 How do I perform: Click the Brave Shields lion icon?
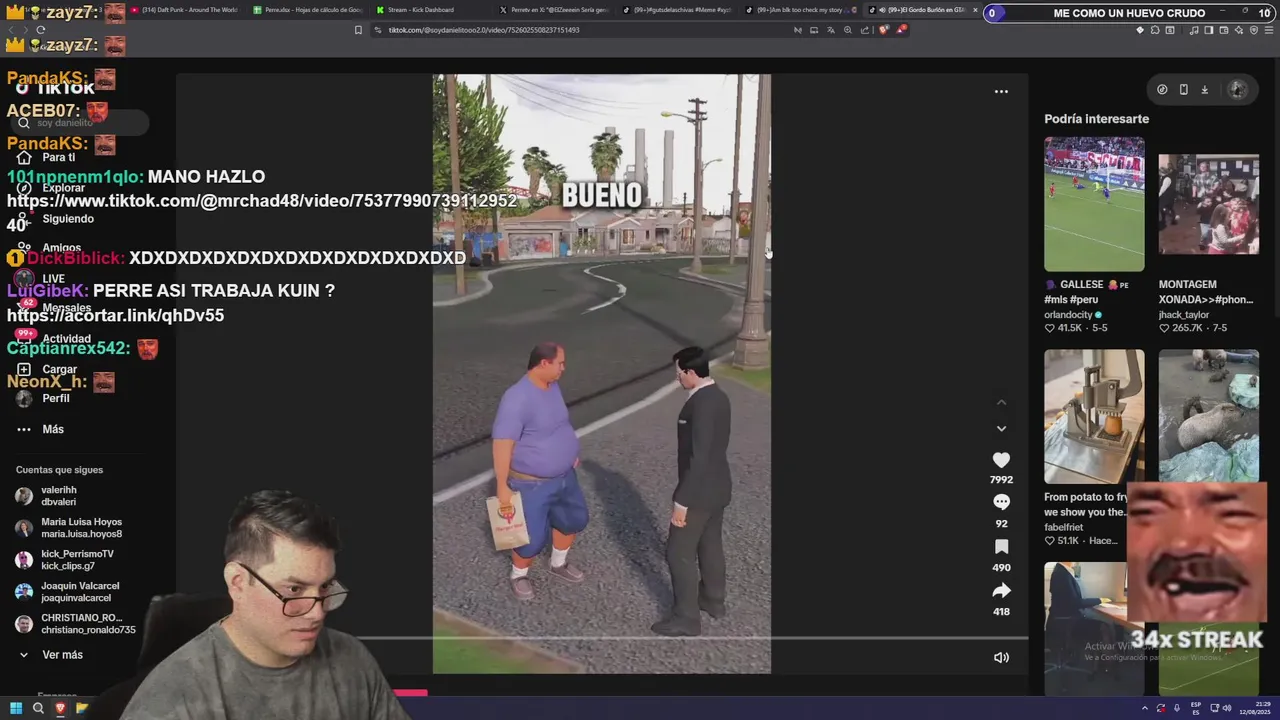[x=883, y=30]
